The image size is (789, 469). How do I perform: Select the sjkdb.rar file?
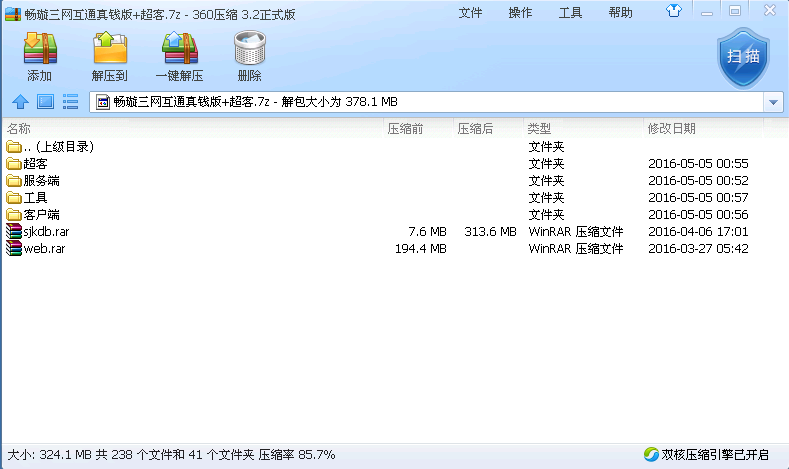click(45, 232)
